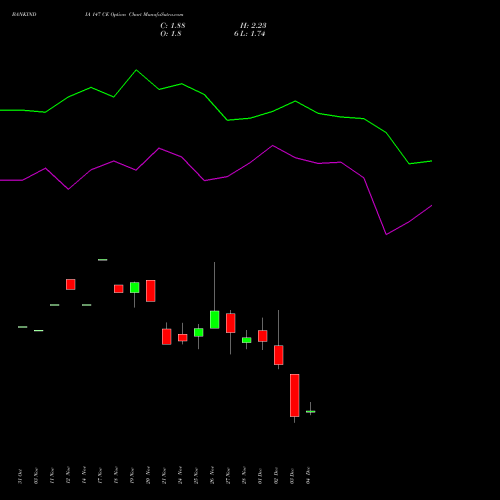This screenshot has width=500, height=500.
Task: Click the '01 Dec' date label
Action: (x=260, y=476)
